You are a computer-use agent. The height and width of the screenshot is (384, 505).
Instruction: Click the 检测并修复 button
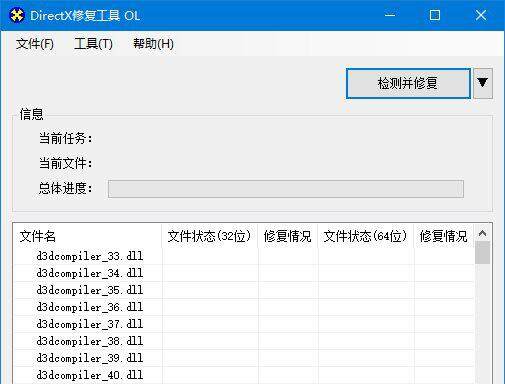point(408,83)
